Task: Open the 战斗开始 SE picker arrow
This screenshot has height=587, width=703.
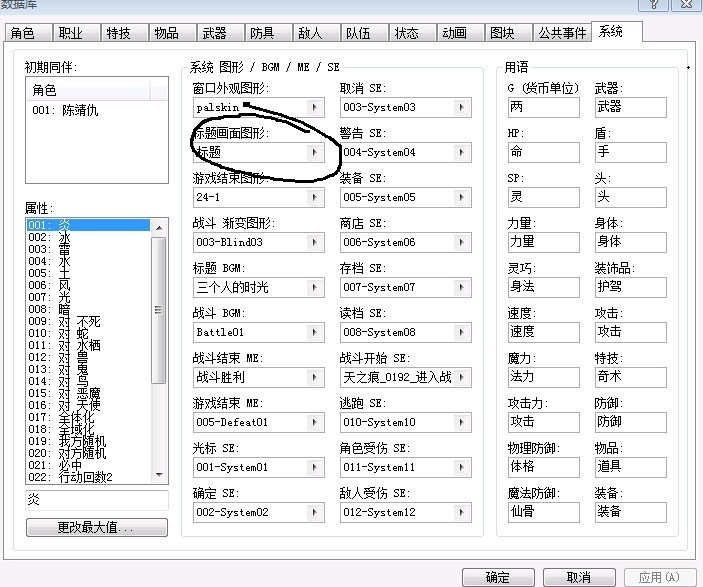Action: click(x=461, y=378)
